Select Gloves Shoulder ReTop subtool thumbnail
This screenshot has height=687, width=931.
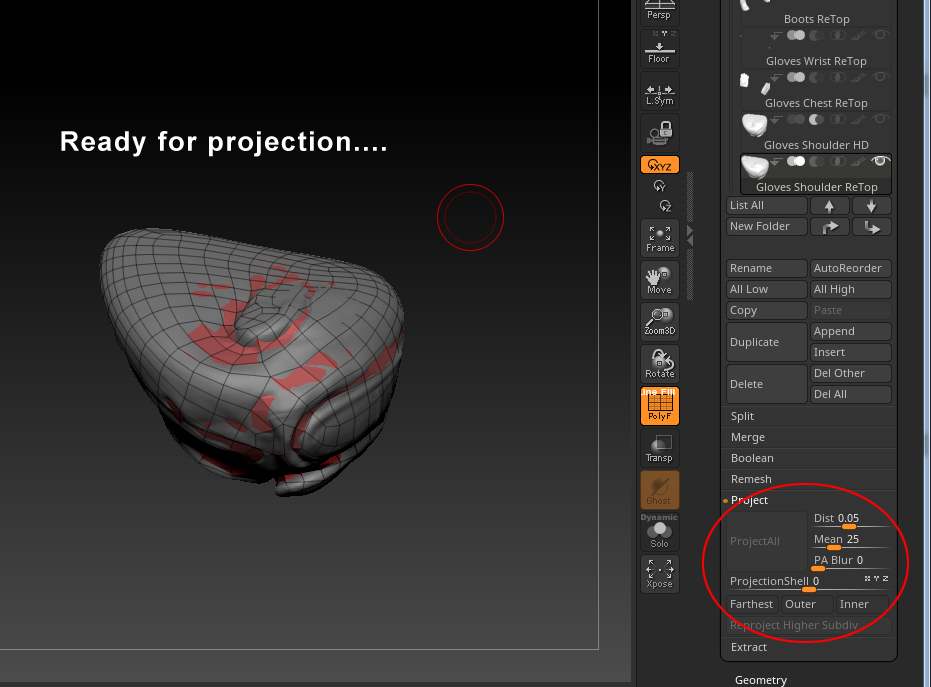[755, 167]
